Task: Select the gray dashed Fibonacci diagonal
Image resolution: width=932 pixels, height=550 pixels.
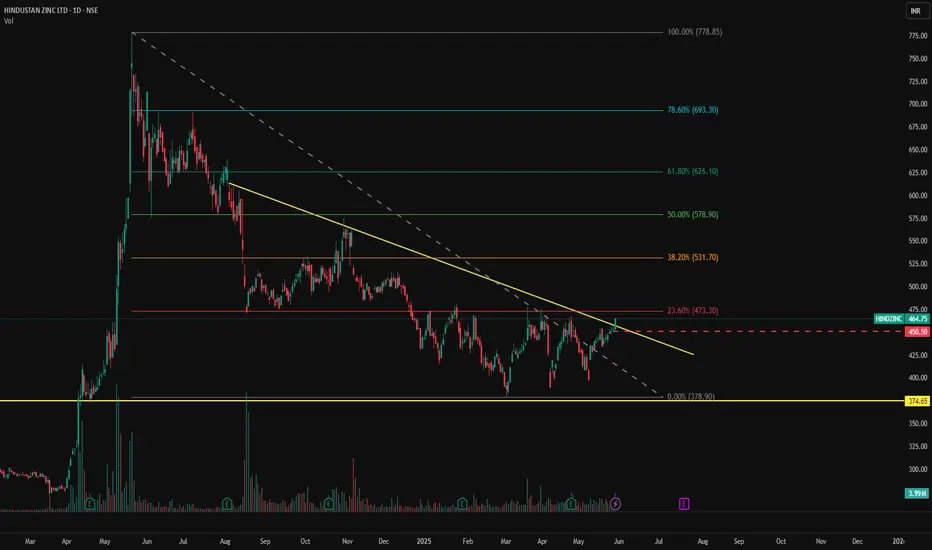Action: pos(397,214)
